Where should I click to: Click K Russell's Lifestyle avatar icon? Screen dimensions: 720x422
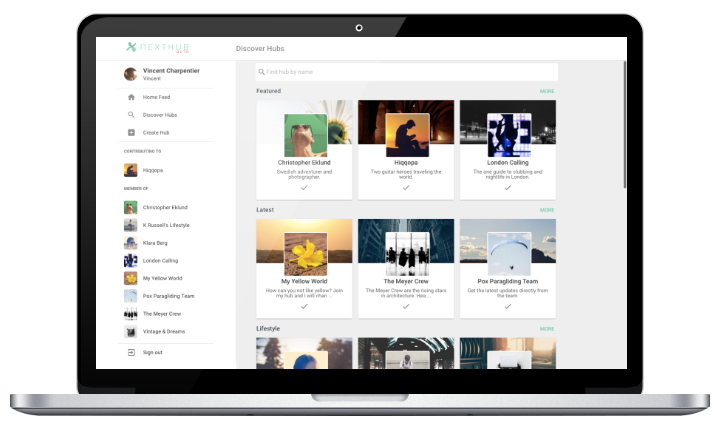pyautogui.click(x=130, y=225)
